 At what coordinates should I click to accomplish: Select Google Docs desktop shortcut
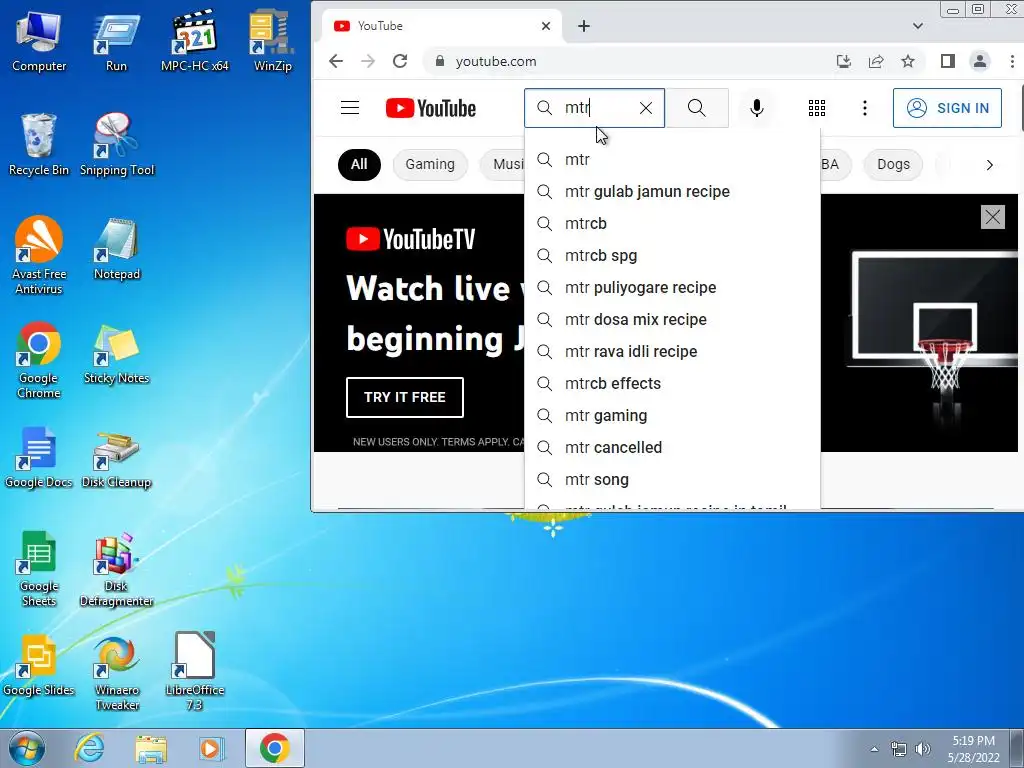(39, 457)
